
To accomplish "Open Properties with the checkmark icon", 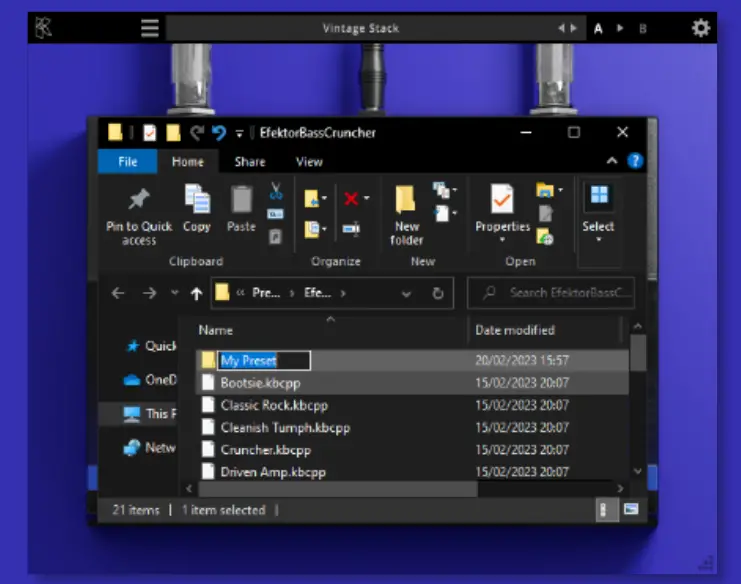I will point(501,200).
